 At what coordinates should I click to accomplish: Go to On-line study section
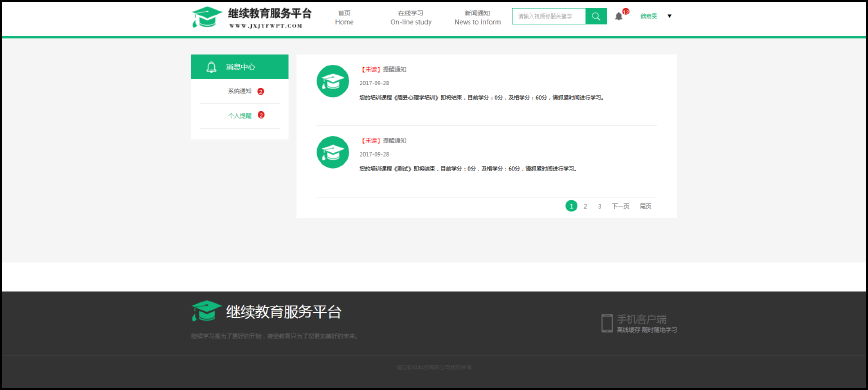tap(411, 18)
